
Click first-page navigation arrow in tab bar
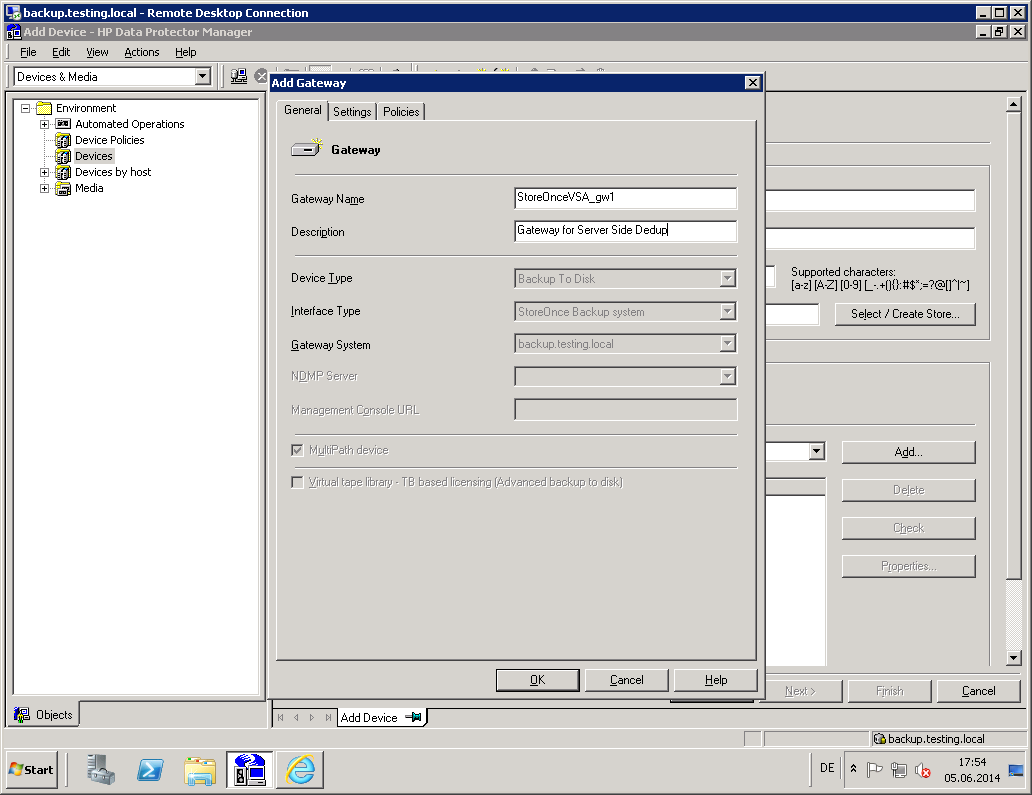click(280, 717)
